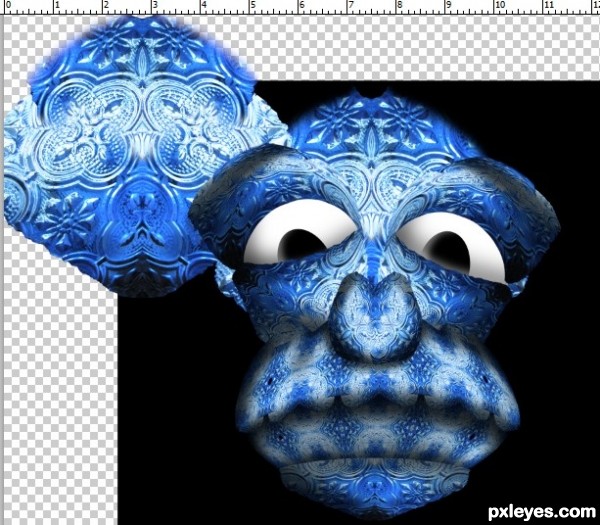Click the ruler mark labeled 8

400,5
